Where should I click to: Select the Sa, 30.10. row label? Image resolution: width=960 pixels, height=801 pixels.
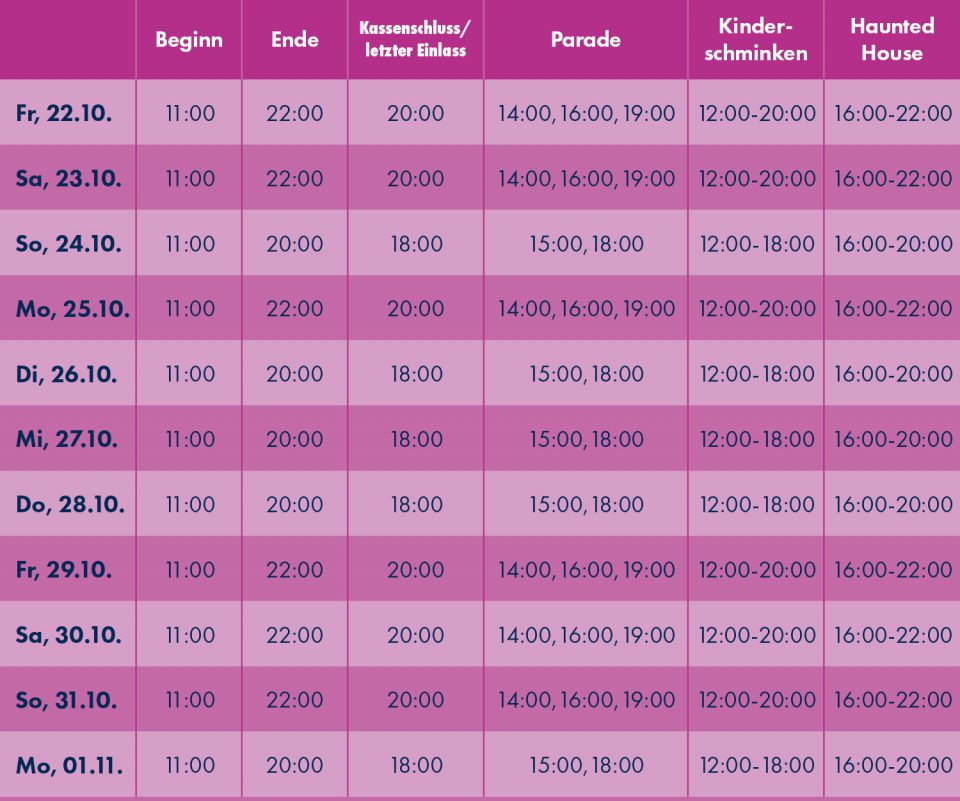tap(68, 635)
